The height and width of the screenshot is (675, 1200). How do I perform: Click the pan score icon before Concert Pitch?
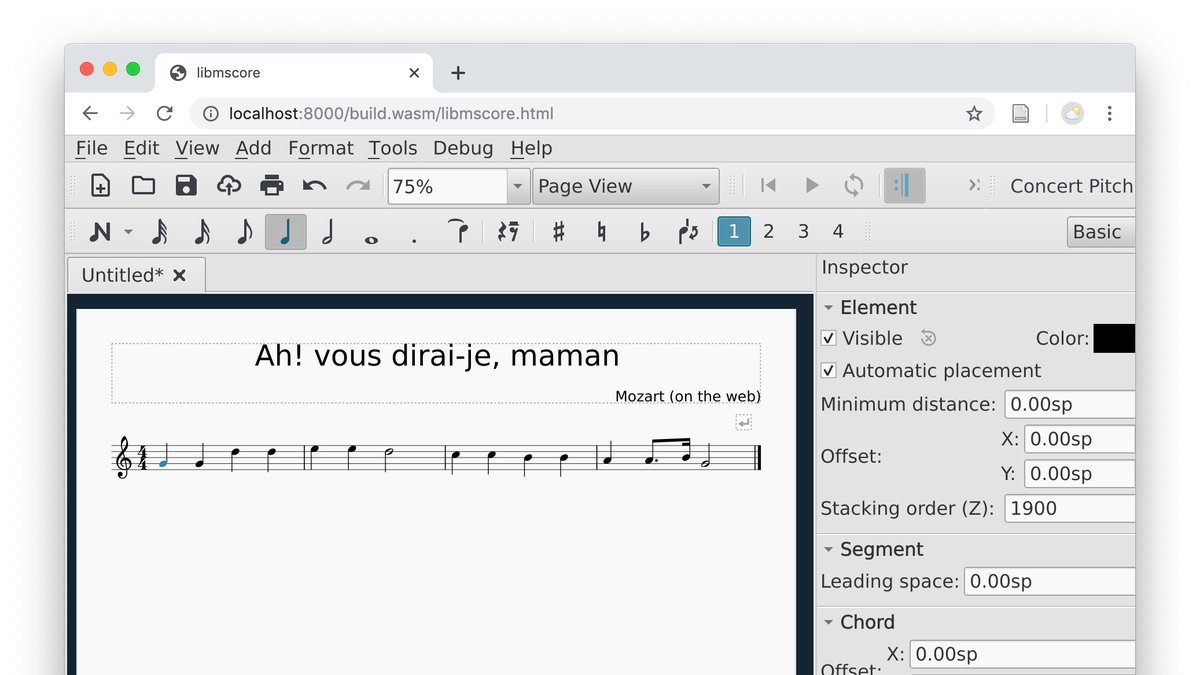tap(973, 186)
